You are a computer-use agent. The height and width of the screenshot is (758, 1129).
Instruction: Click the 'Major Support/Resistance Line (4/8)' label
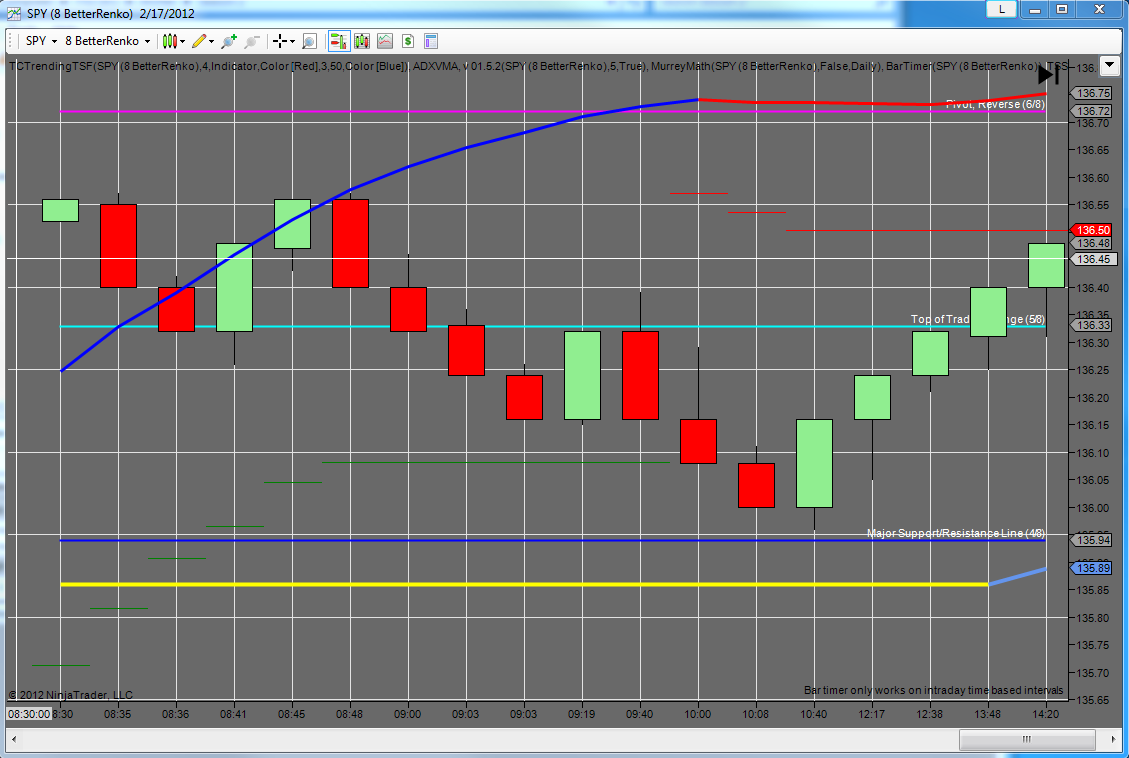coord(955,533)
